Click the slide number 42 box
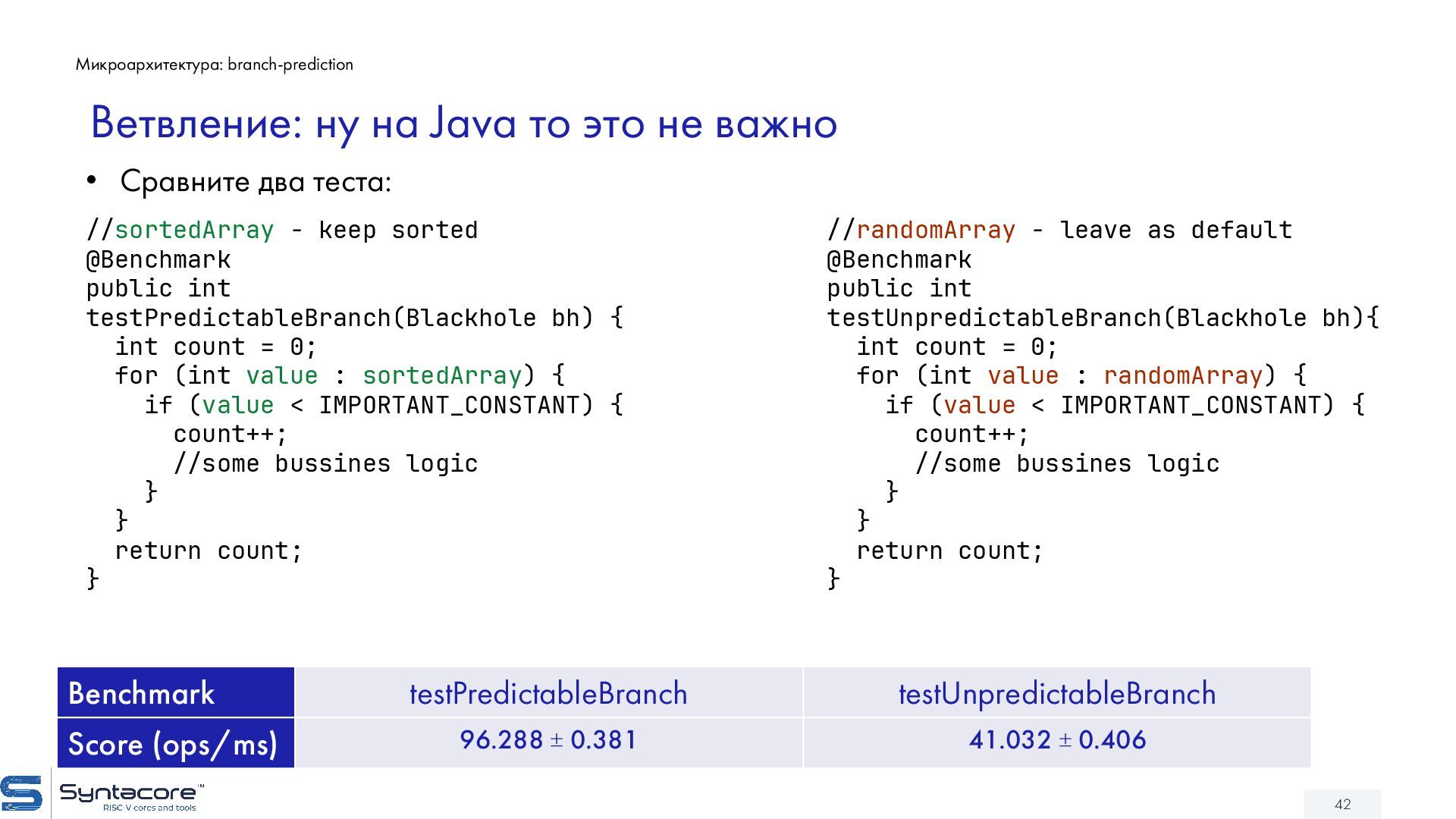Image resolution: width=1456 pixels, height=819 pixels. click(x=1341, y=804)
